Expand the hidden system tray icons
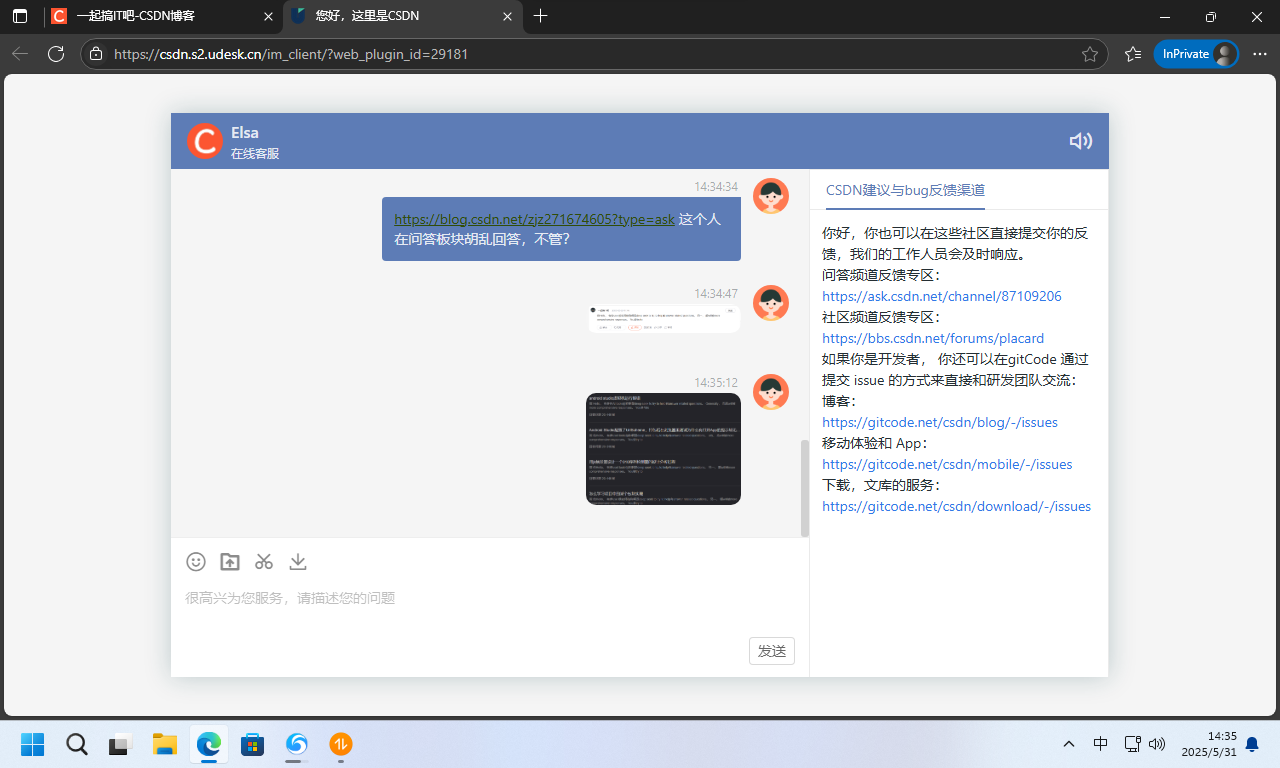This screenshot has height=768, width=1280. click(x=1069, y=744)
